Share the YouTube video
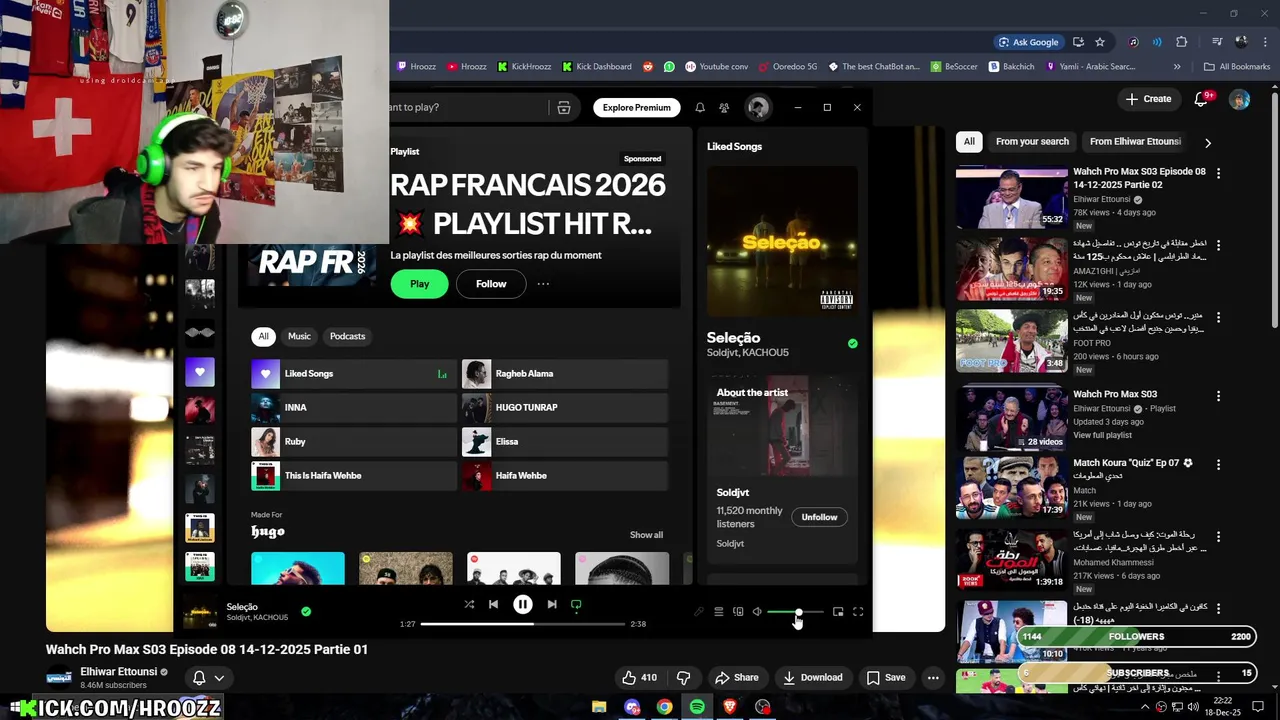The image size is (1280, 720). coord(736,677)
